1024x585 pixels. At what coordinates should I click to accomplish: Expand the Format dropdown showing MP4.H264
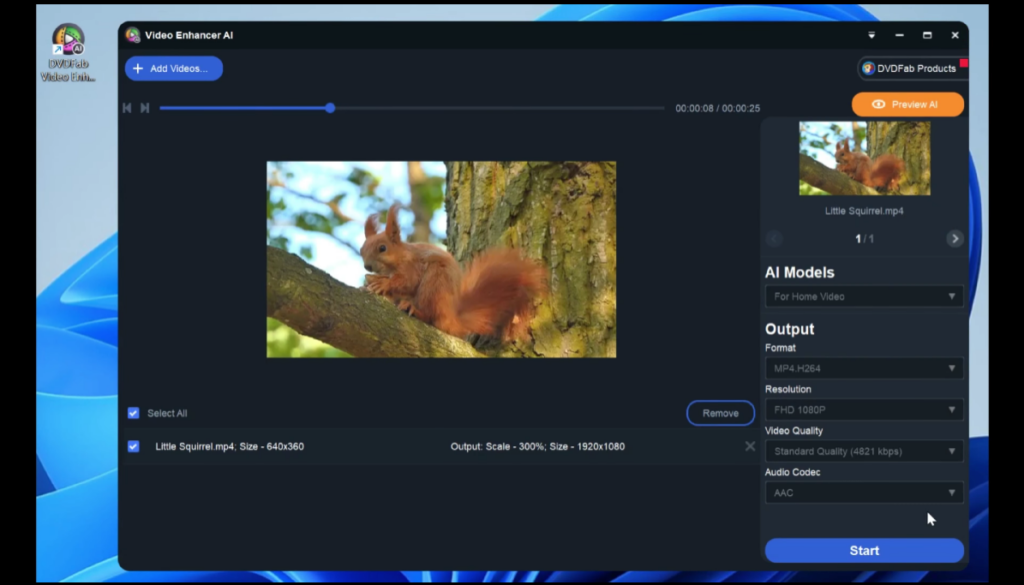(863, 368)
